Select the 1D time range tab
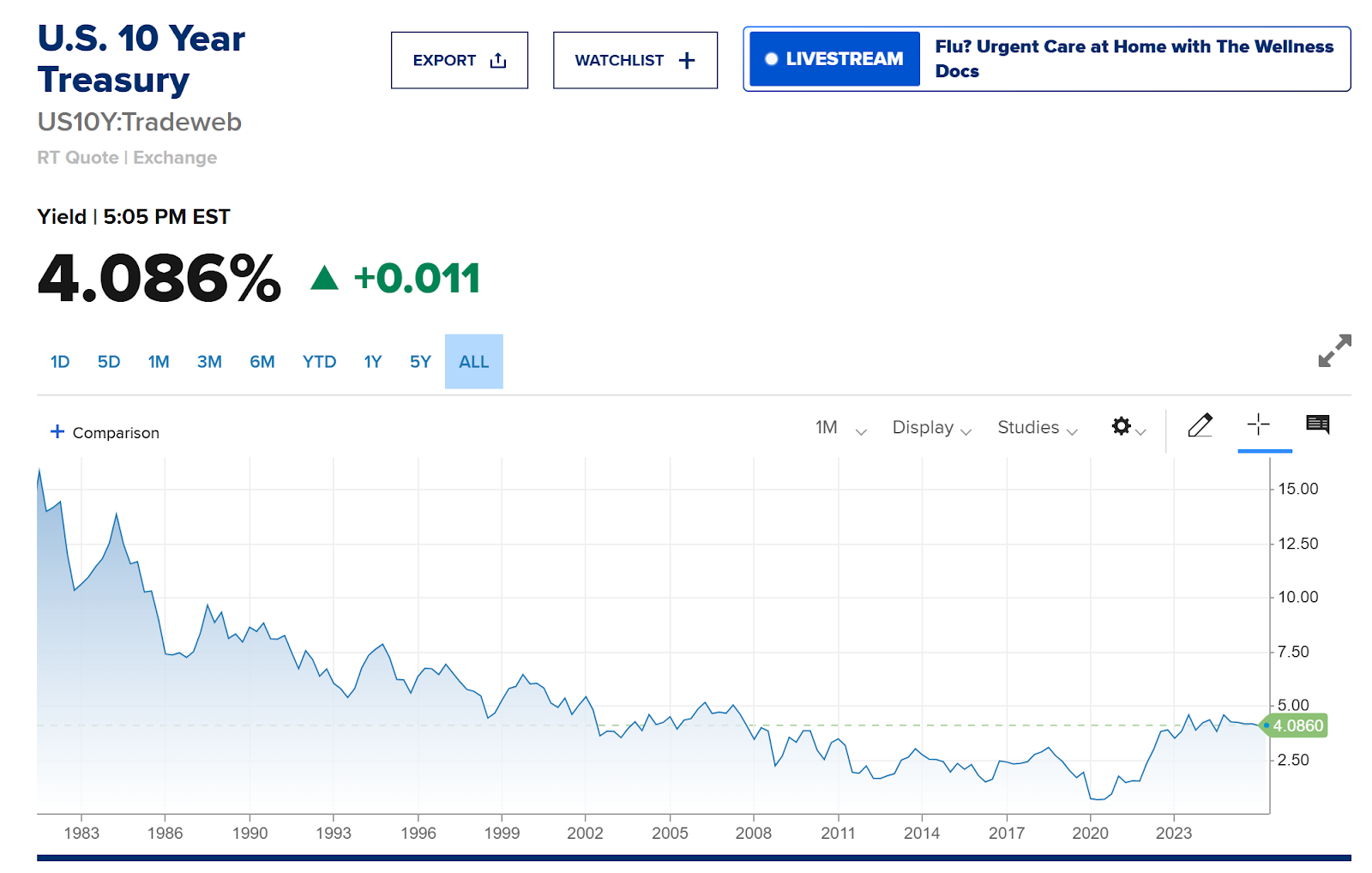 pos(60,362)
